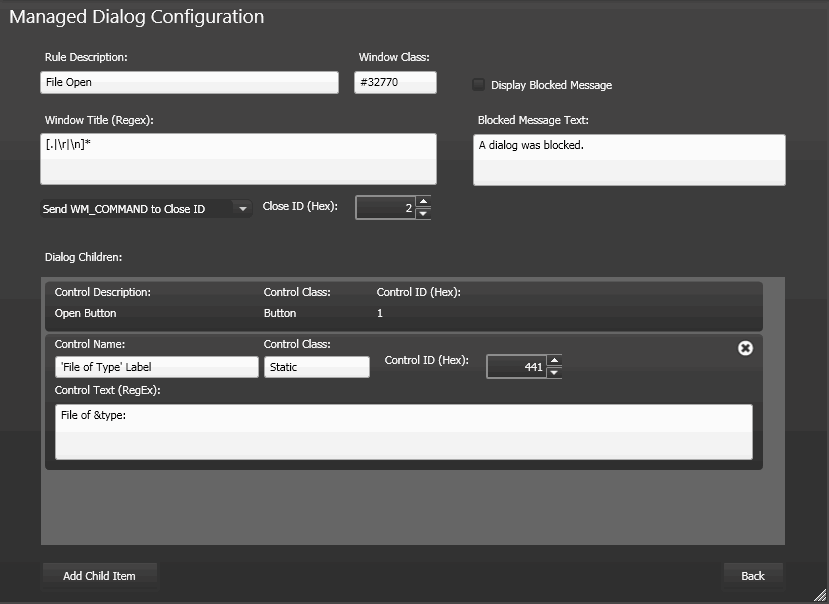This screenshot has height=604, width=829.
Task: Click the window resize grip corner
Action: [820, 595]
